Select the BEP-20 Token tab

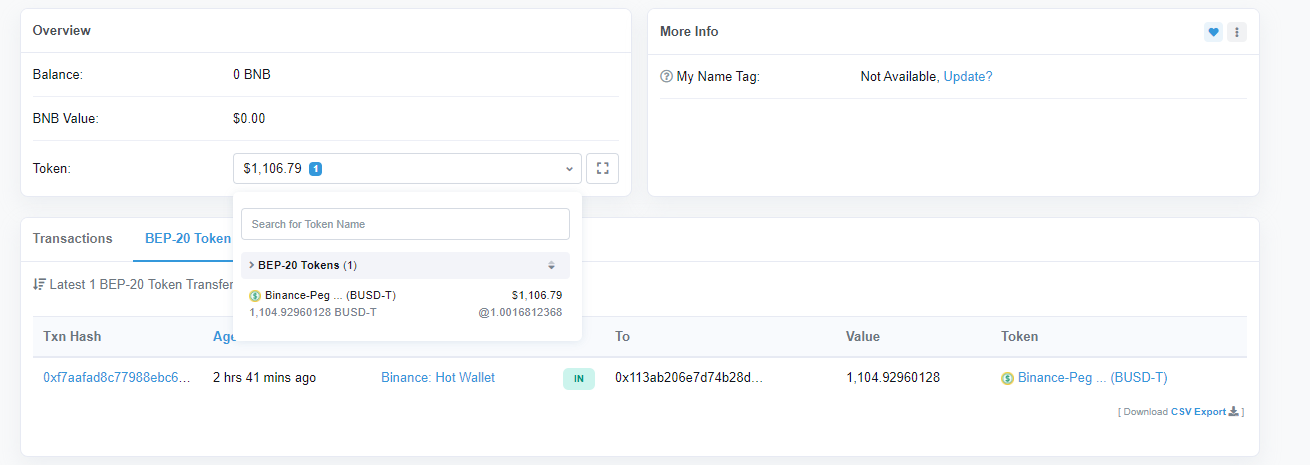click(x=188, y=239)
